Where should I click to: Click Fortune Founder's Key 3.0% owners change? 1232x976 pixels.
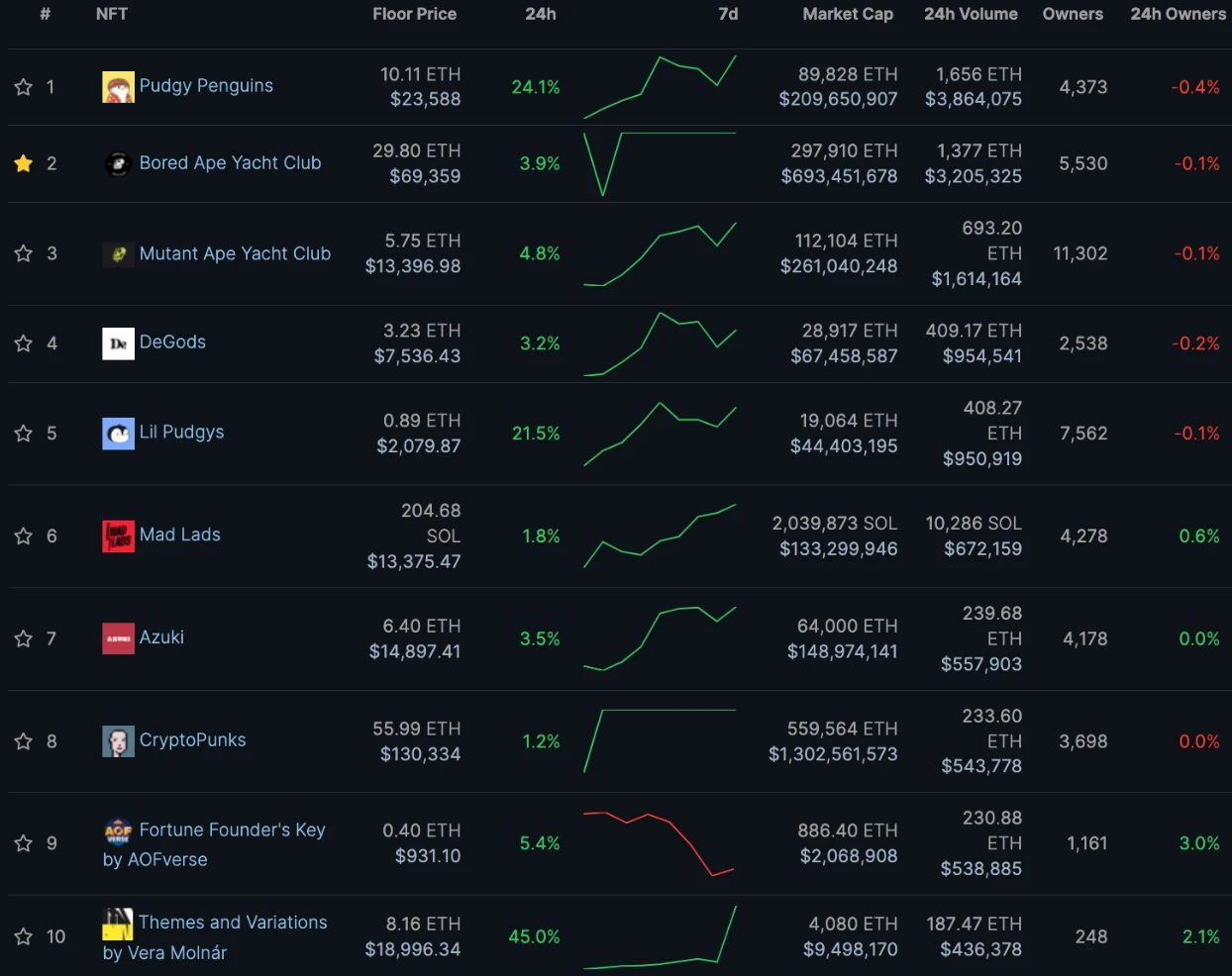click(1199, 843)
